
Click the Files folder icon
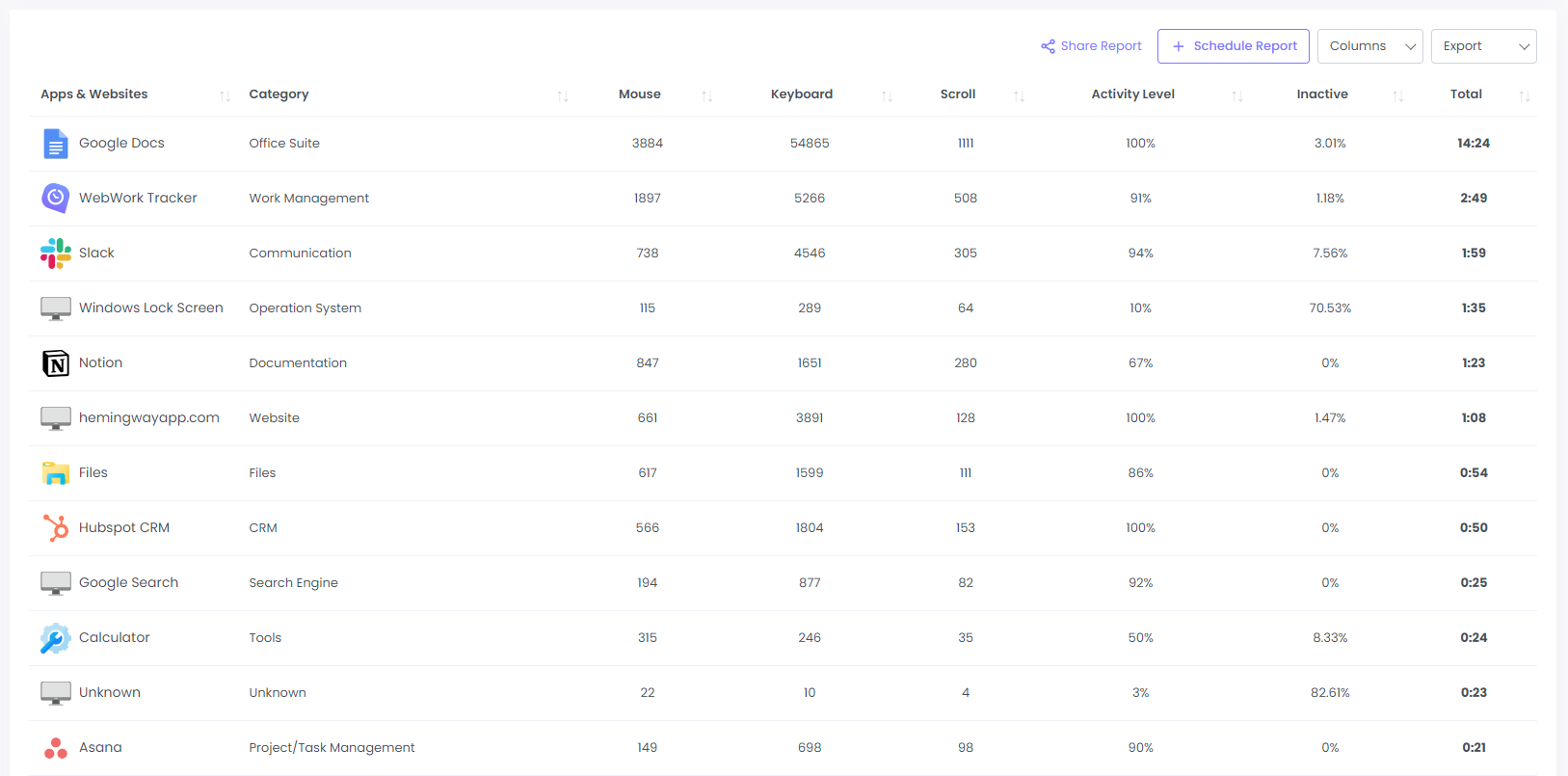[56, 473]
